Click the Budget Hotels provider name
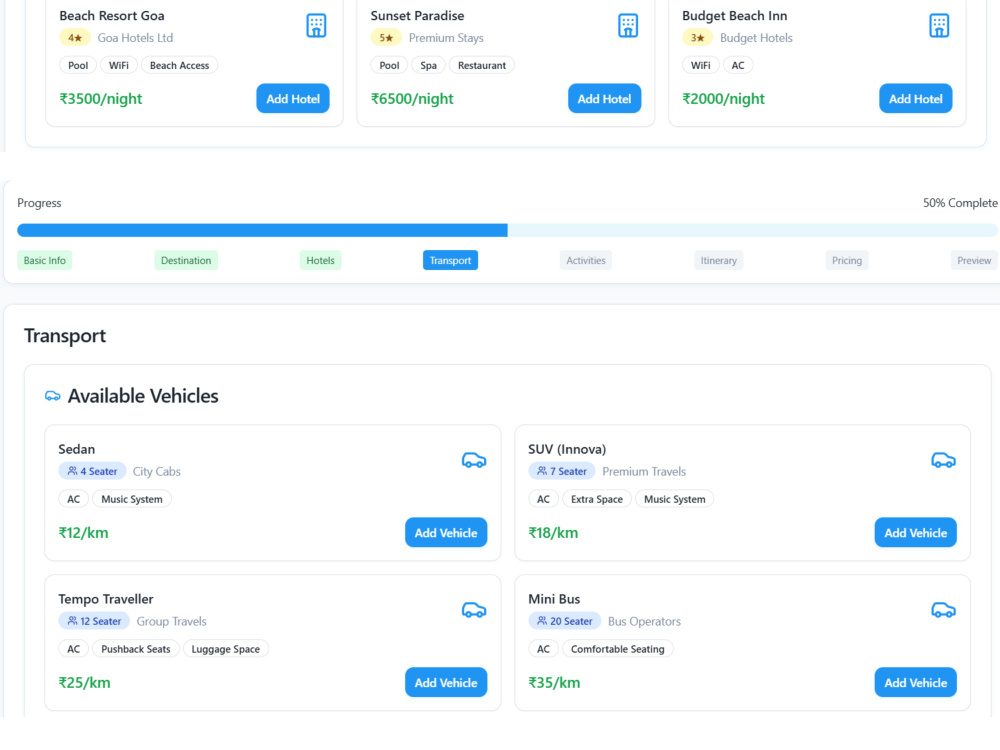 (x=756, y=38)
